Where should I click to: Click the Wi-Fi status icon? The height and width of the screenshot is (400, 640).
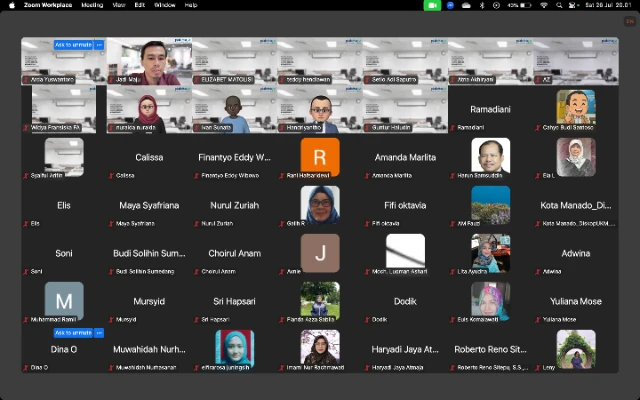544,5
